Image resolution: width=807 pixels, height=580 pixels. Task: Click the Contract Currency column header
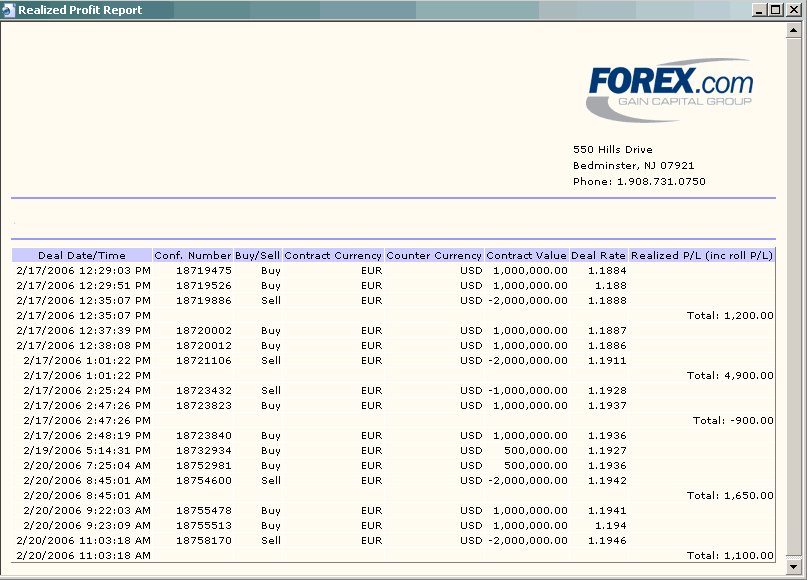[333, 255]
